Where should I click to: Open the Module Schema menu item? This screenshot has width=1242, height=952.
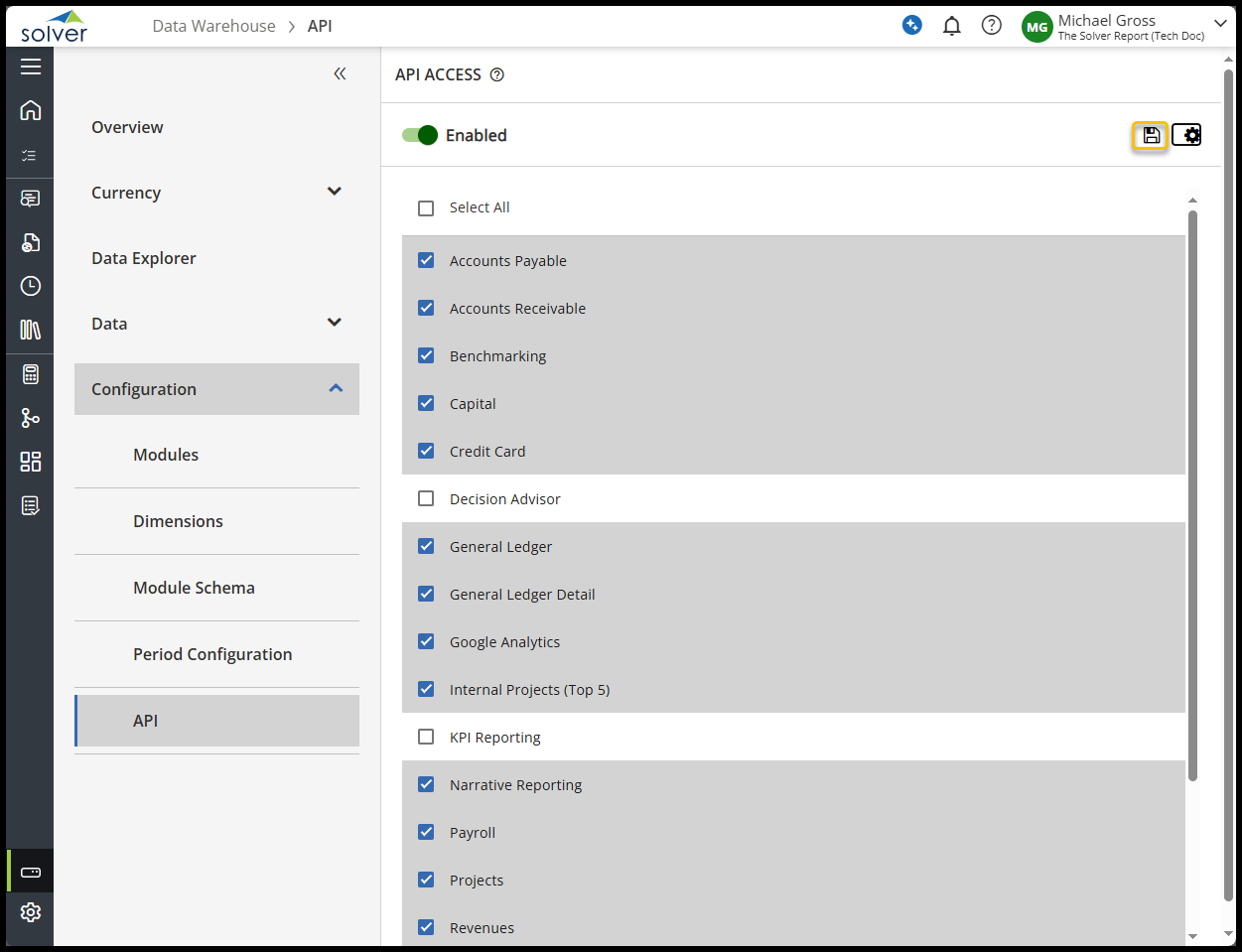tap(194, 588)
